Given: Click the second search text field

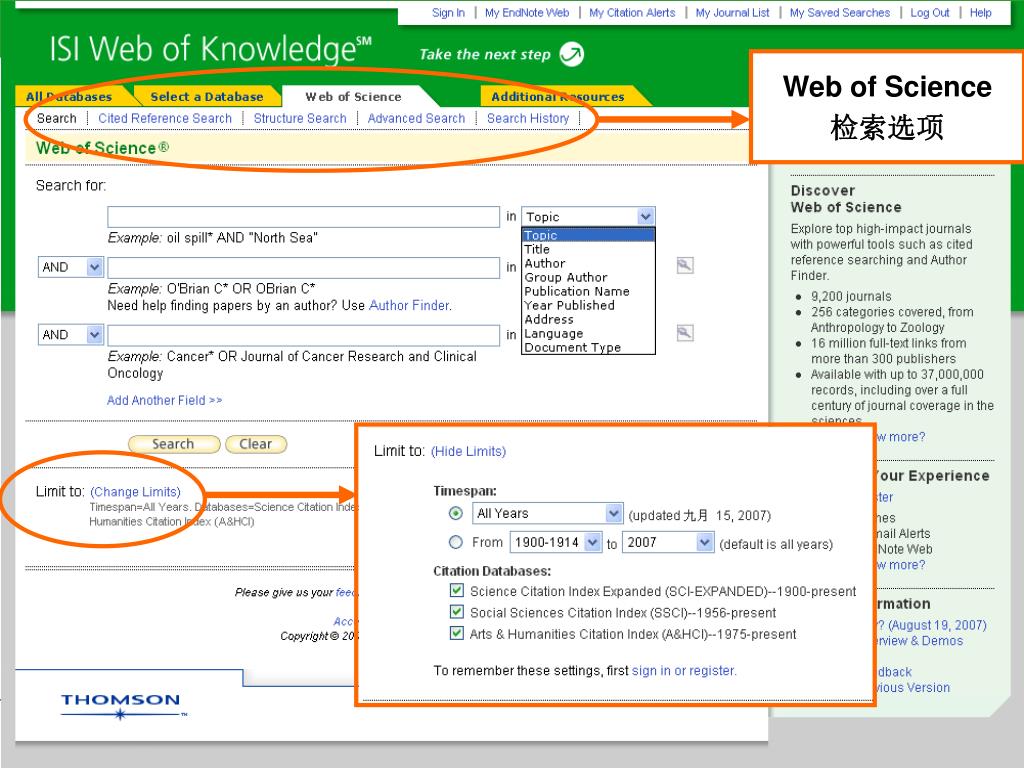Looking at the screenshot, I should tap(304, 267).
